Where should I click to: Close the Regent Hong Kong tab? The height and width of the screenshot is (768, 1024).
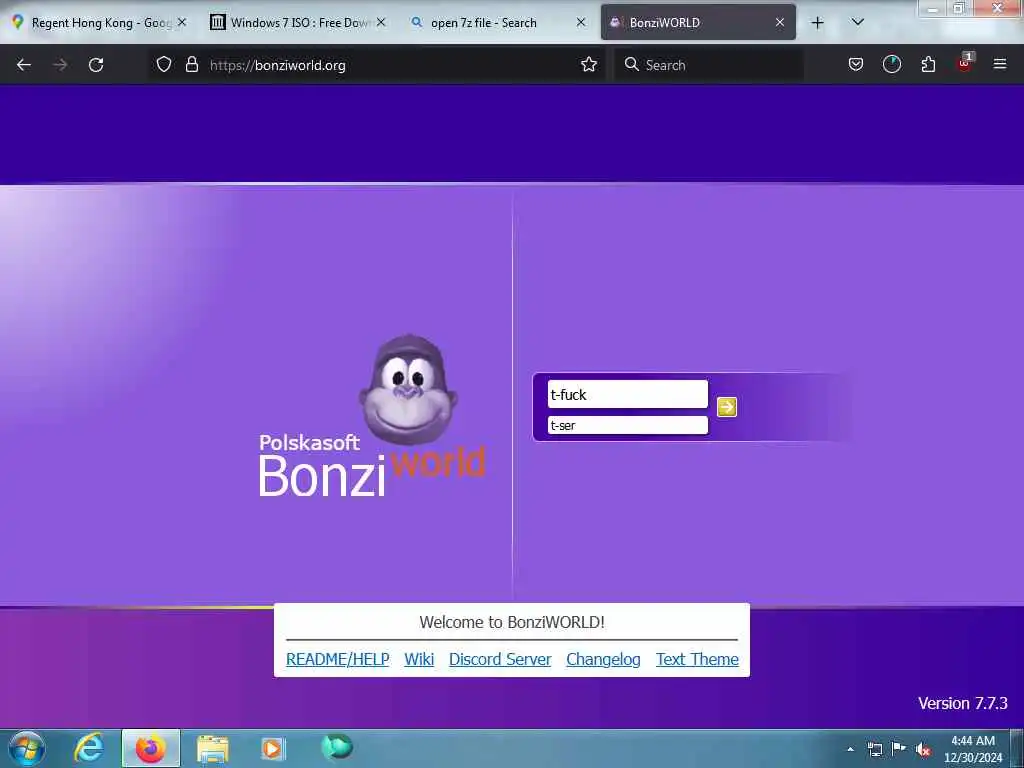pyautogui.click(x=182, y=22)
